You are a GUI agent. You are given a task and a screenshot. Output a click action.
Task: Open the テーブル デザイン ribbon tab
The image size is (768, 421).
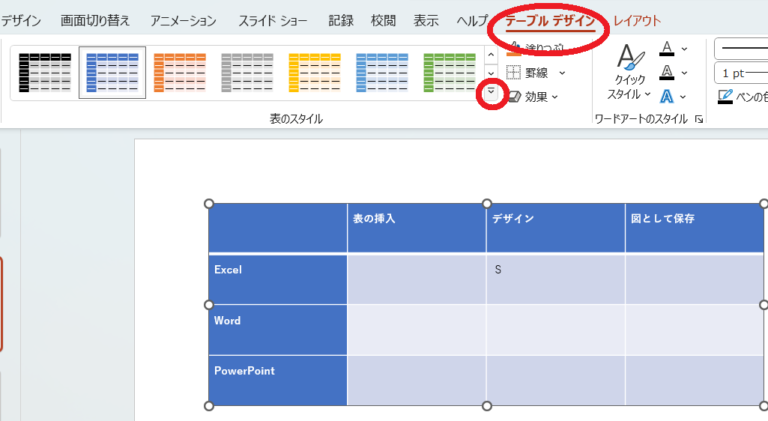click(550, 21)
